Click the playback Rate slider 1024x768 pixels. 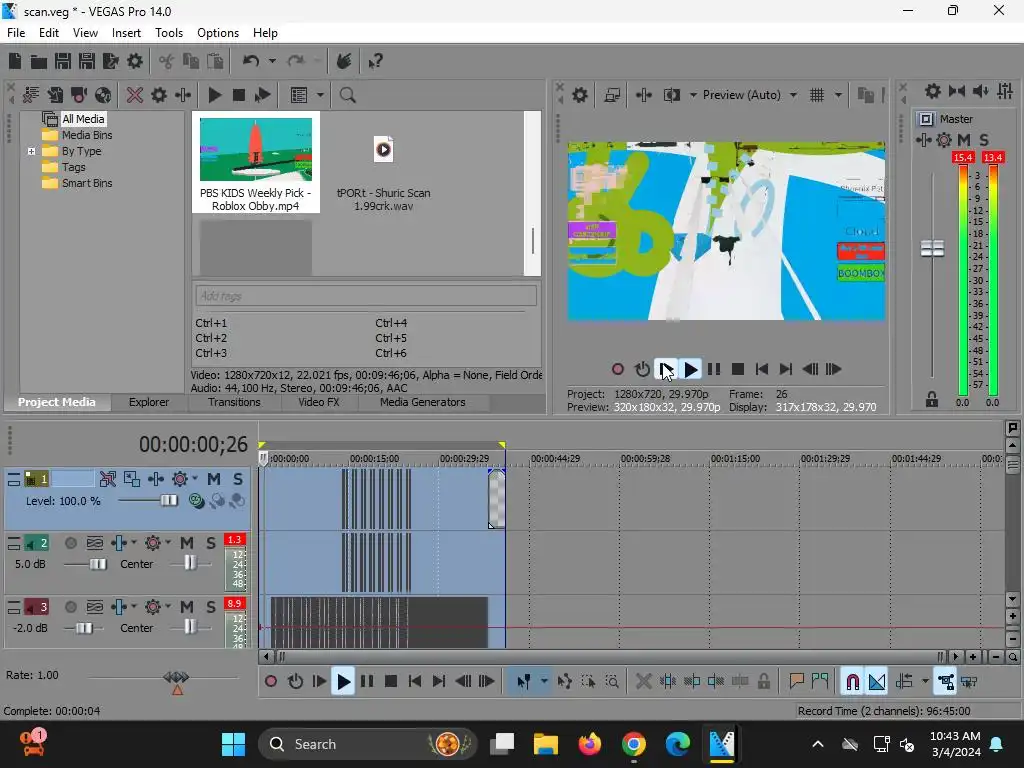[x=176, y=678]
